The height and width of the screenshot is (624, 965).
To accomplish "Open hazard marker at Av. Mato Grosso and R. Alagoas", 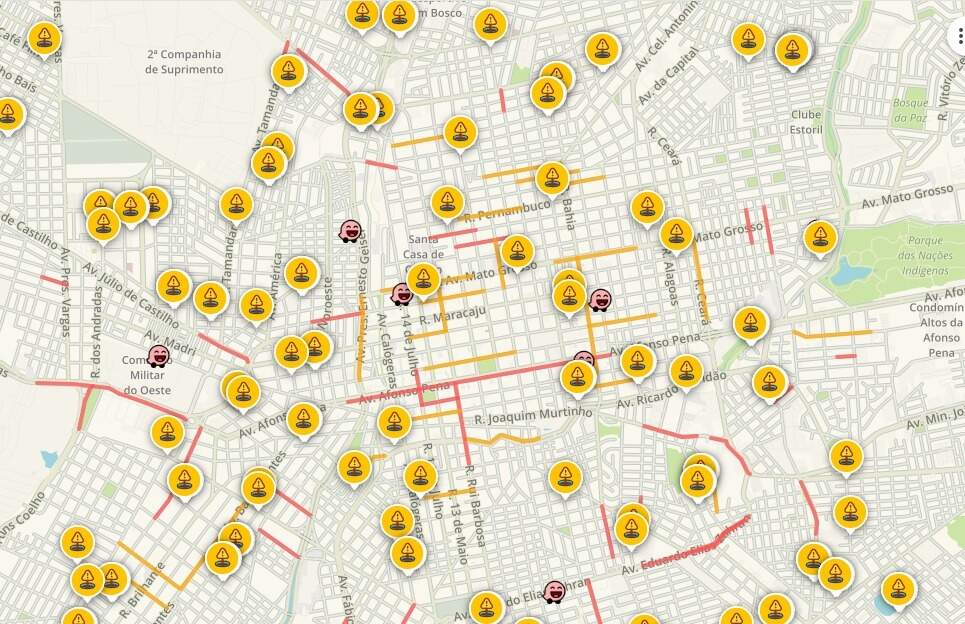I will tap(676, 234).
